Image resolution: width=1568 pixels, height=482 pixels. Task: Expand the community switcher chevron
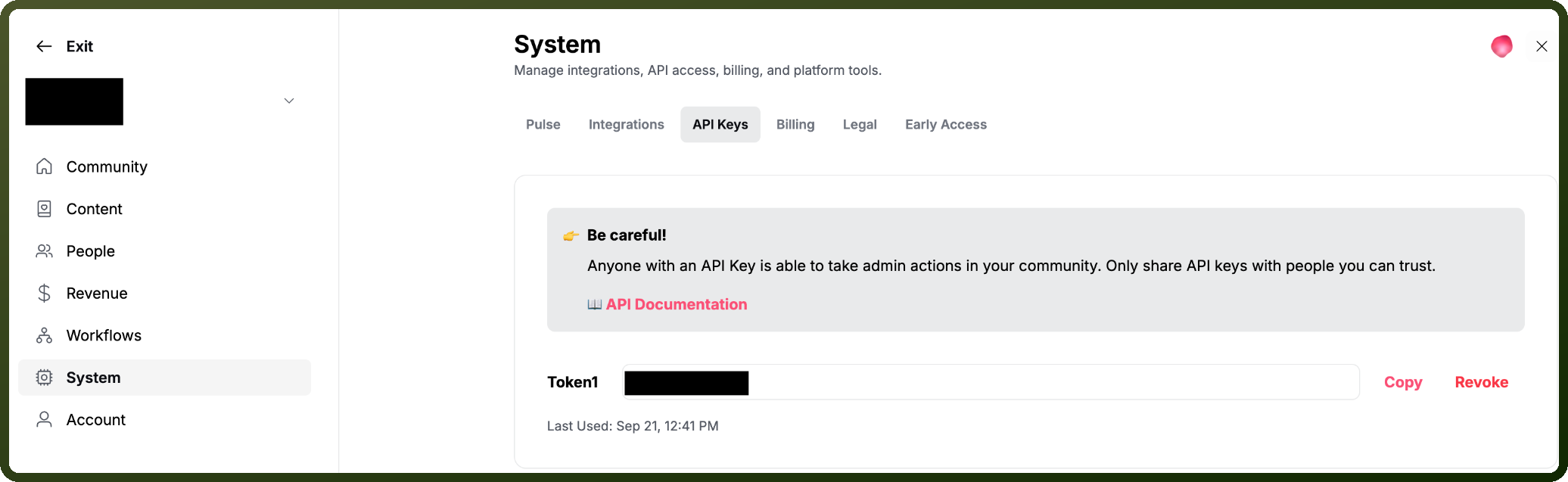click(289, 101)
